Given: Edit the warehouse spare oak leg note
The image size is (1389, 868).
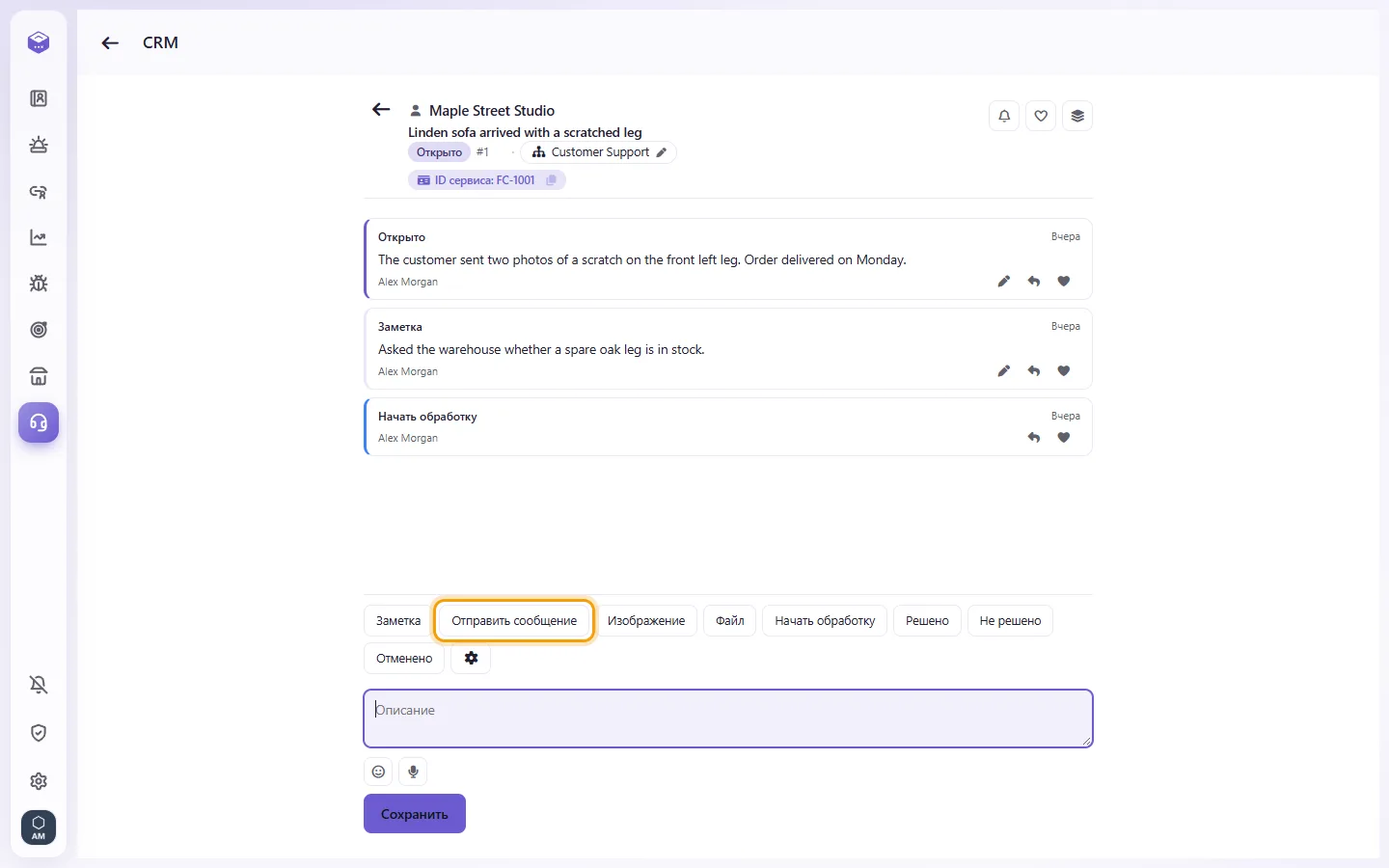Looking at the screenshot, I should pos(1004,371).
